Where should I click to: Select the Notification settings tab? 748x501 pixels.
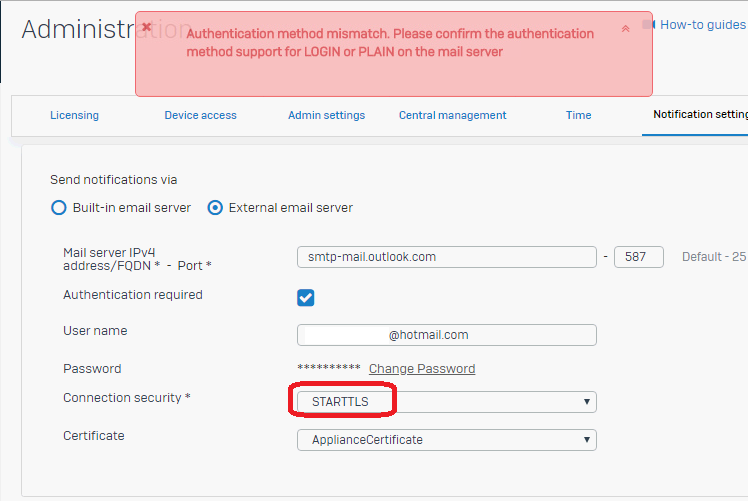(700, 115)
